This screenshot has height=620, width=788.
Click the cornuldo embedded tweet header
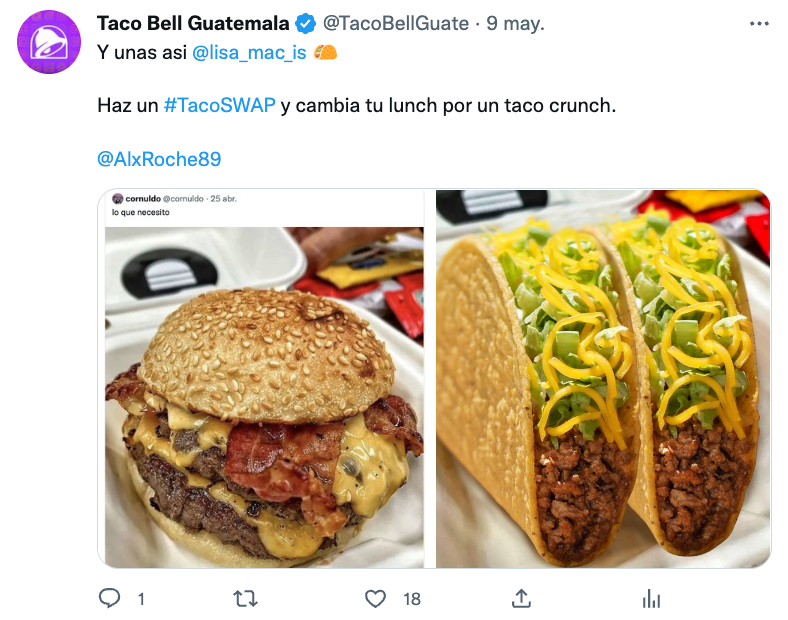174,198
